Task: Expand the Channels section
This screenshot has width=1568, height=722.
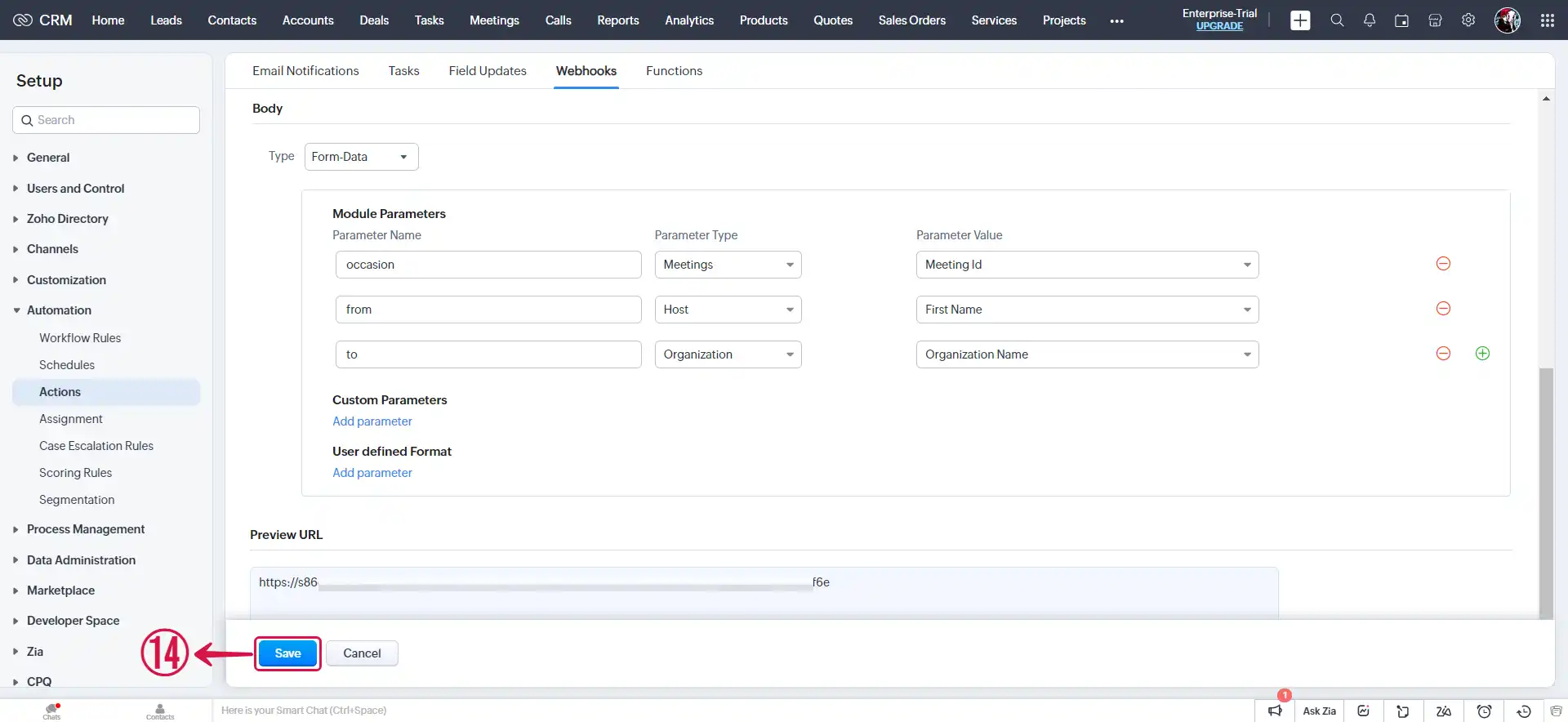Action: [52, 249]
